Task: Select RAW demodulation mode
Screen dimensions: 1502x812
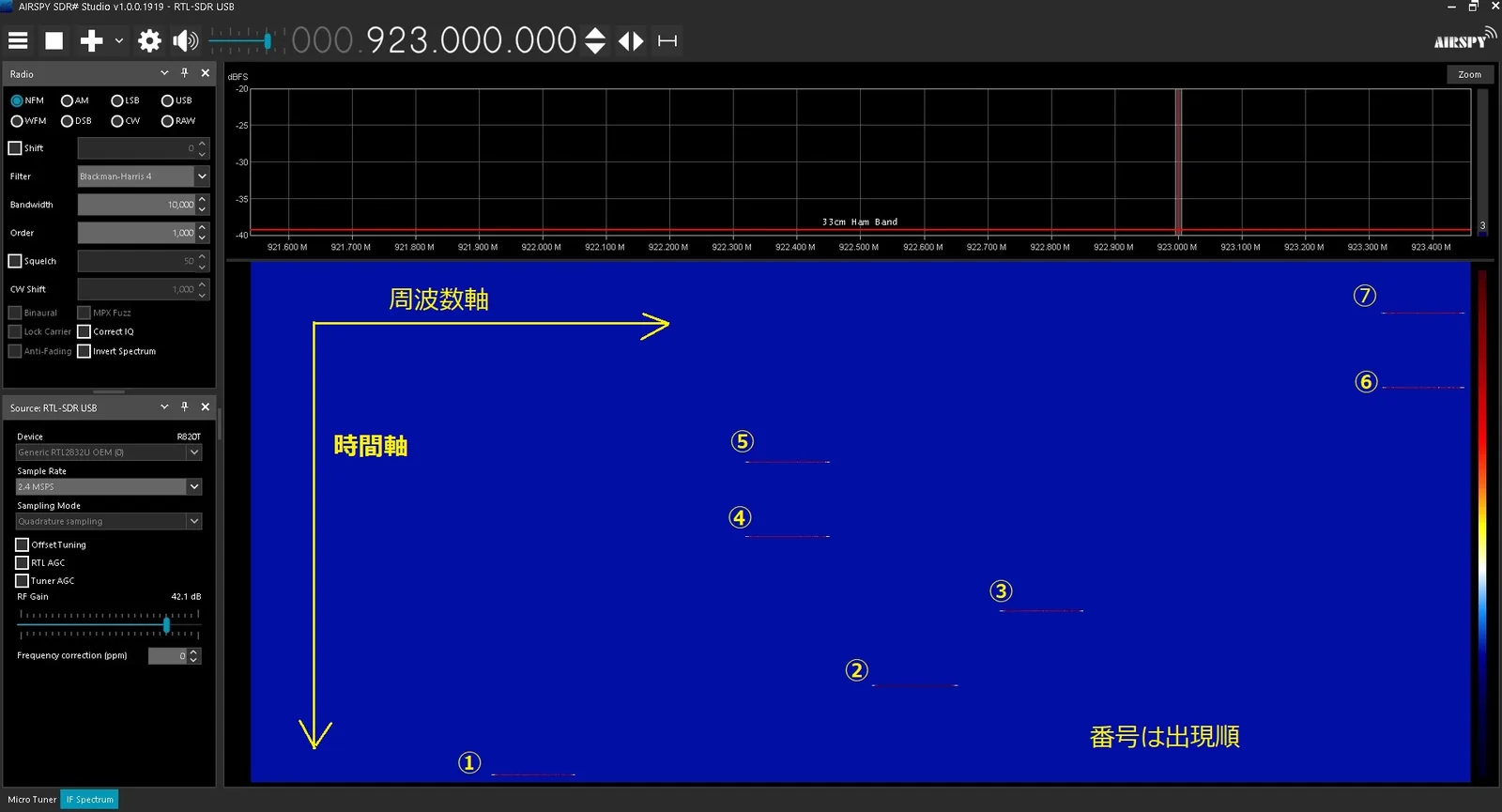Action: 178,121
